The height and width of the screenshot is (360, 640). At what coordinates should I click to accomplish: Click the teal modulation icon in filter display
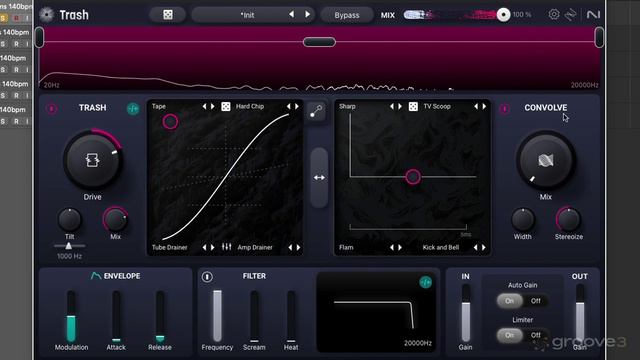tap(425, 282)
